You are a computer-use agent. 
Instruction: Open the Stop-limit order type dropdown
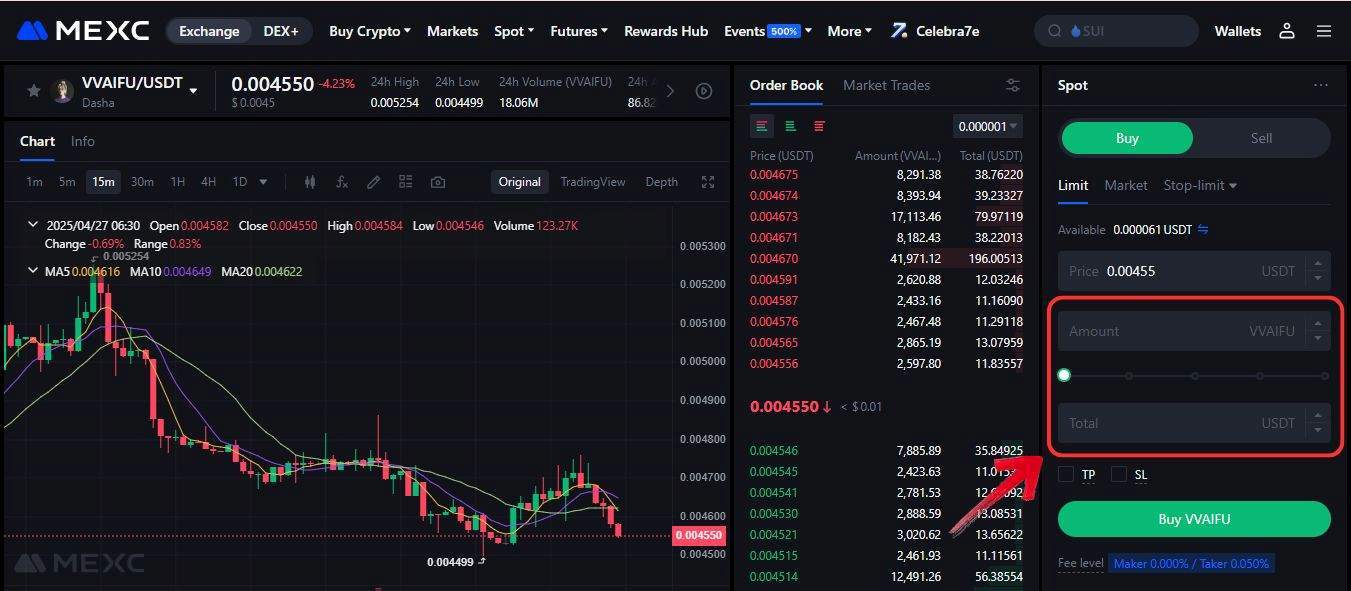1200,185
